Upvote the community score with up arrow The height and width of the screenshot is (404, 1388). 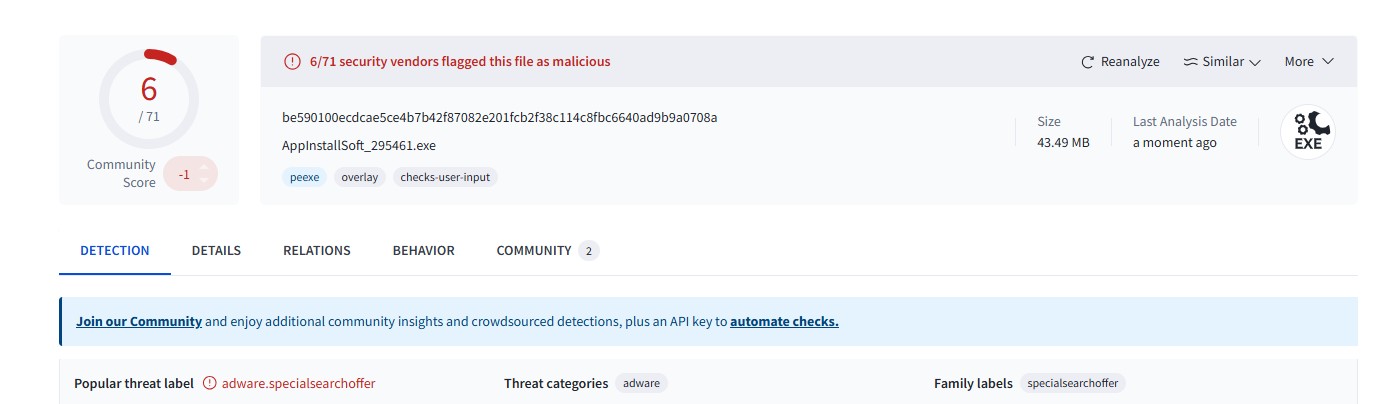pos(204,167)
